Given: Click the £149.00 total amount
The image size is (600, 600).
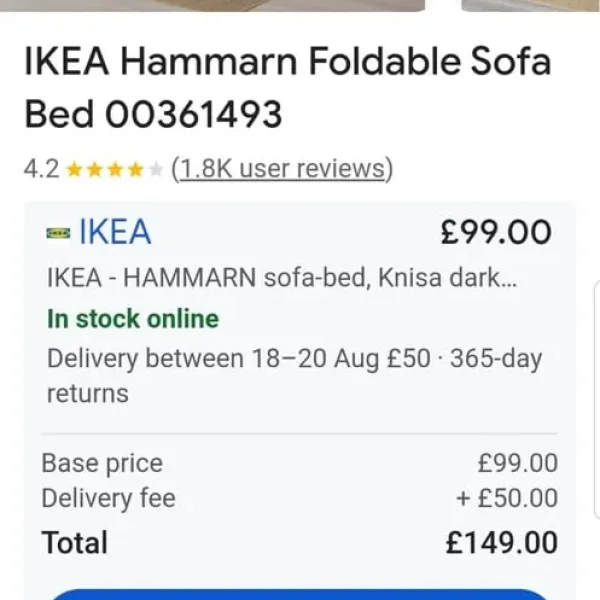Looking at the screenshot, I should (502, 542).
